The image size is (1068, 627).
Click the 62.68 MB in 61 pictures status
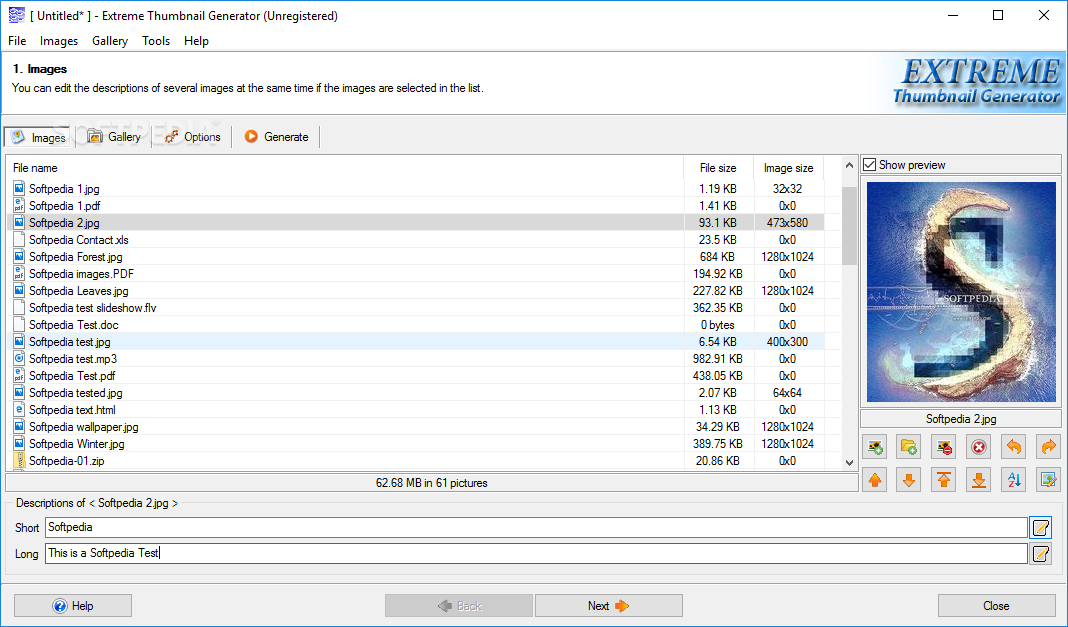tap(432, 483)
